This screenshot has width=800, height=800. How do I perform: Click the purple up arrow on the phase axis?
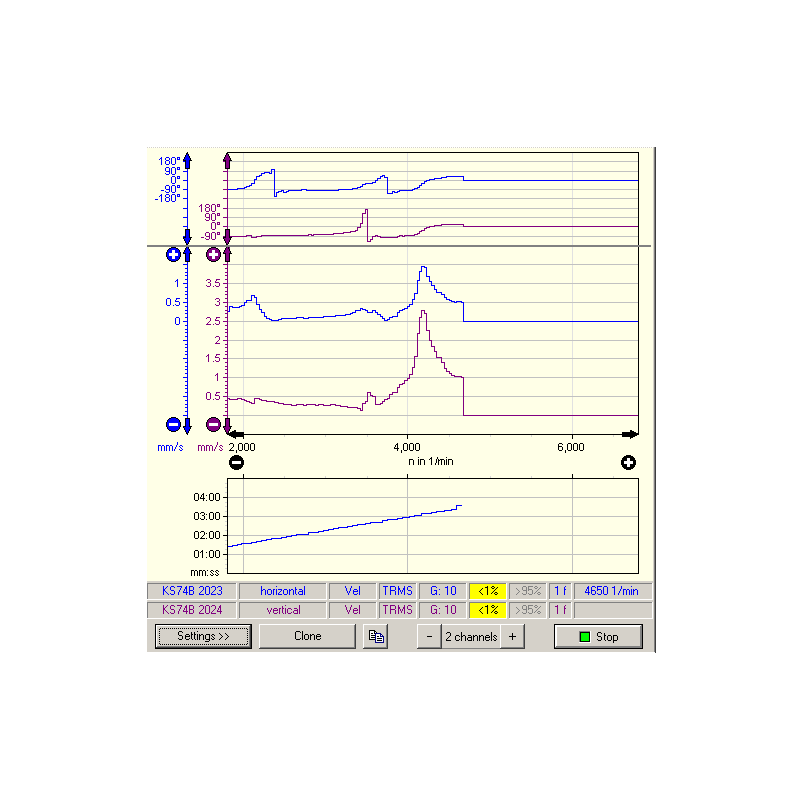click(228, 161)
